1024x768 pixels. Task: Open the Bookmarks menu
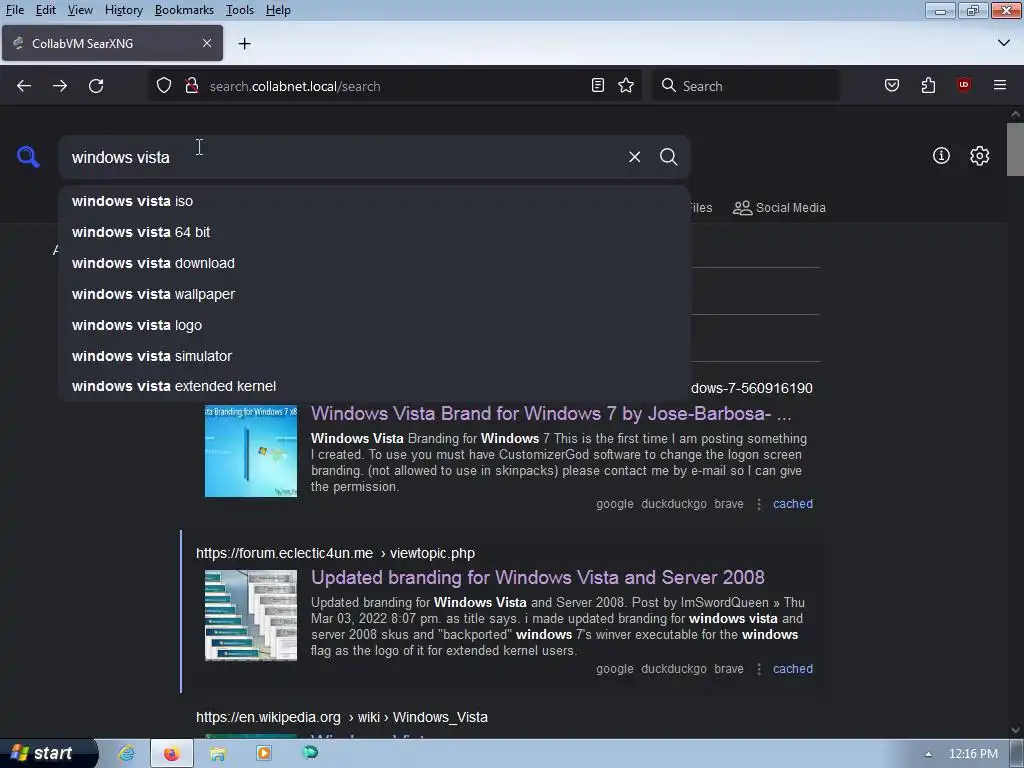click(x=184, y=10)
